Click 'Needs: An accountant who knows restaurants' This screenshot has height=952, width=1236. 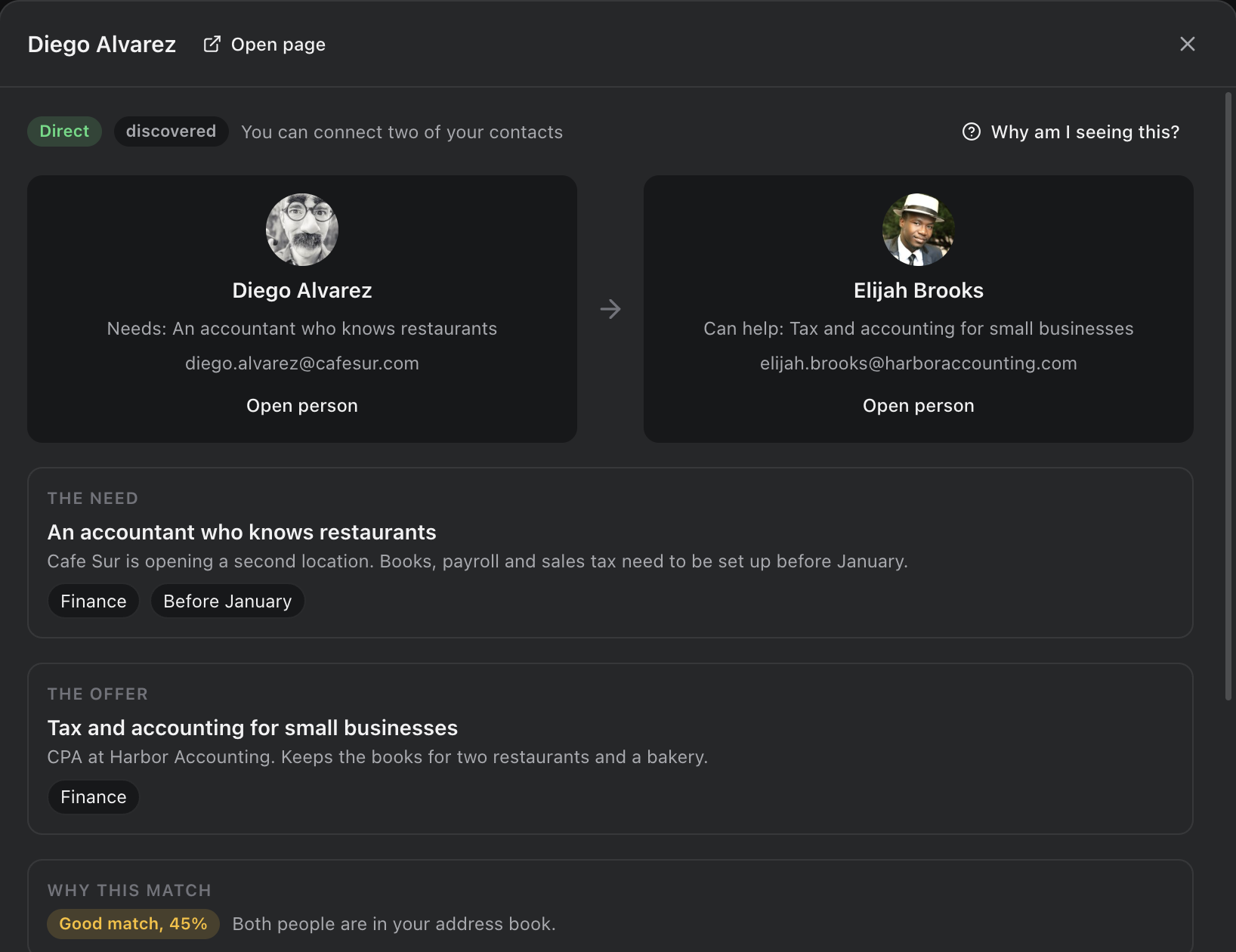point(302,329)
